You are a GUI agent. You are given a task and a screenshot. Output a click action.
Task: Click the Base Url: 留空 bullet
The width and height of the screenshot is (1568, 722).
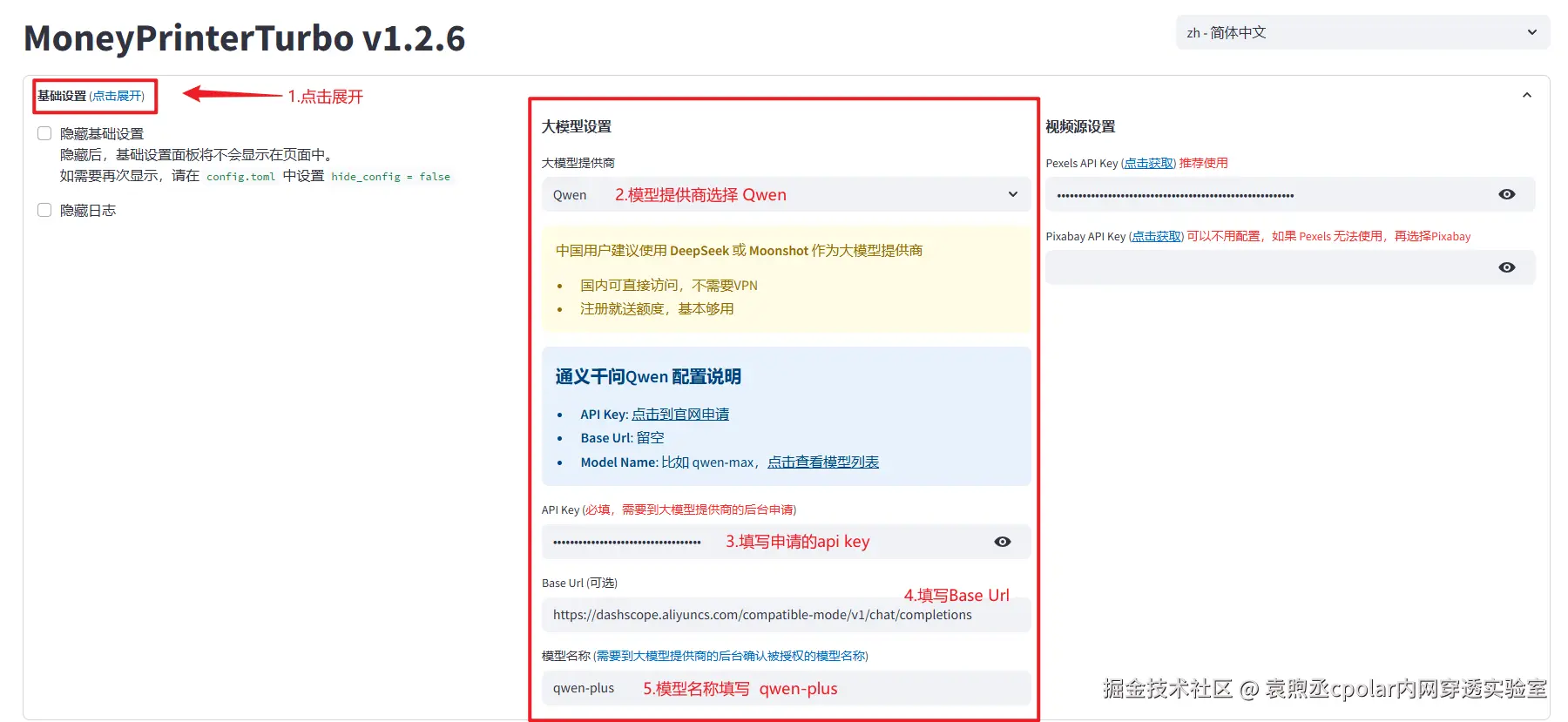tap(622, 438)
